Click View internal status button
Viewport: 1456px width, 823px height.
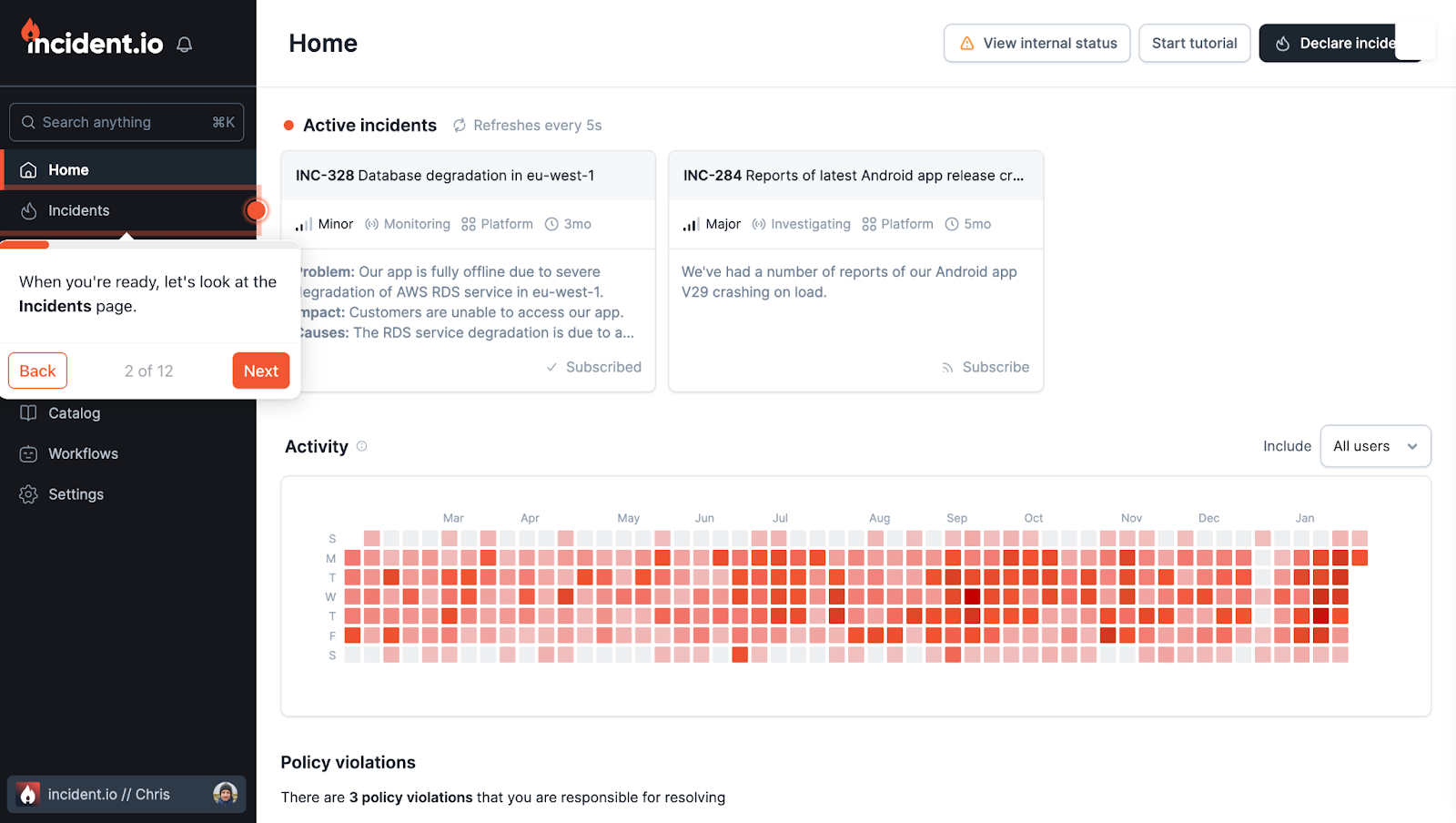[1037, 44]
